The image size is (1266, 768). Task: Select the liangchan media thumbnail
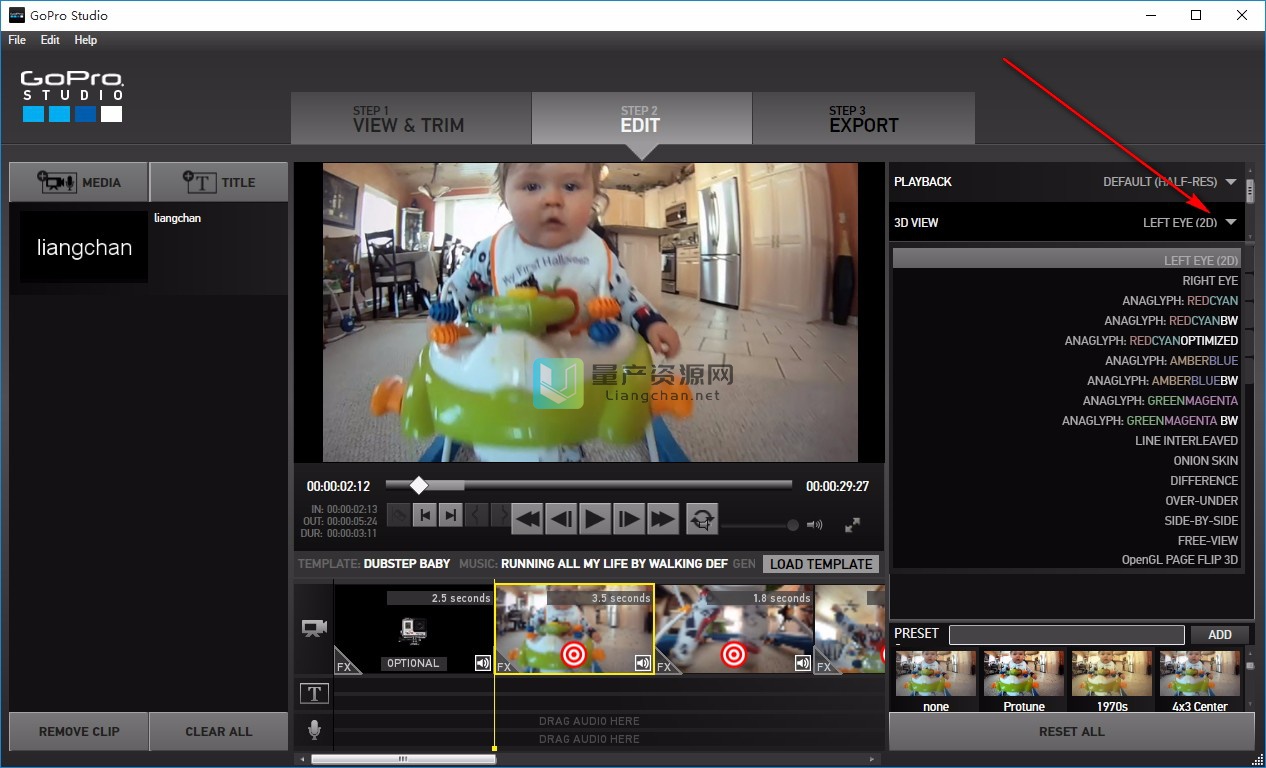(x=84, y=247)
